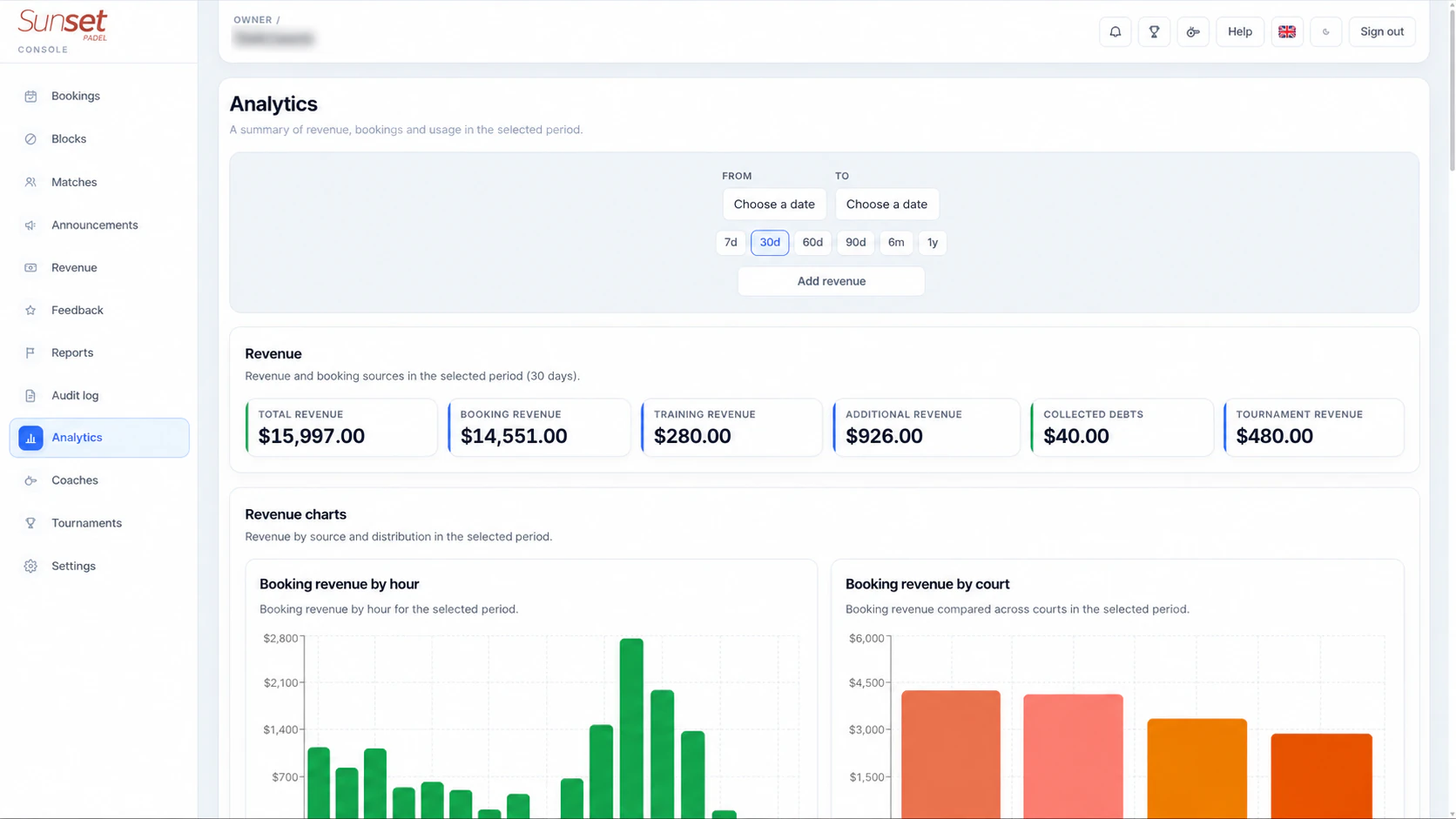This screenshot has width=1456, height=819.
Task: Open Bookings label in the sidebar
Action: point(76,97)
